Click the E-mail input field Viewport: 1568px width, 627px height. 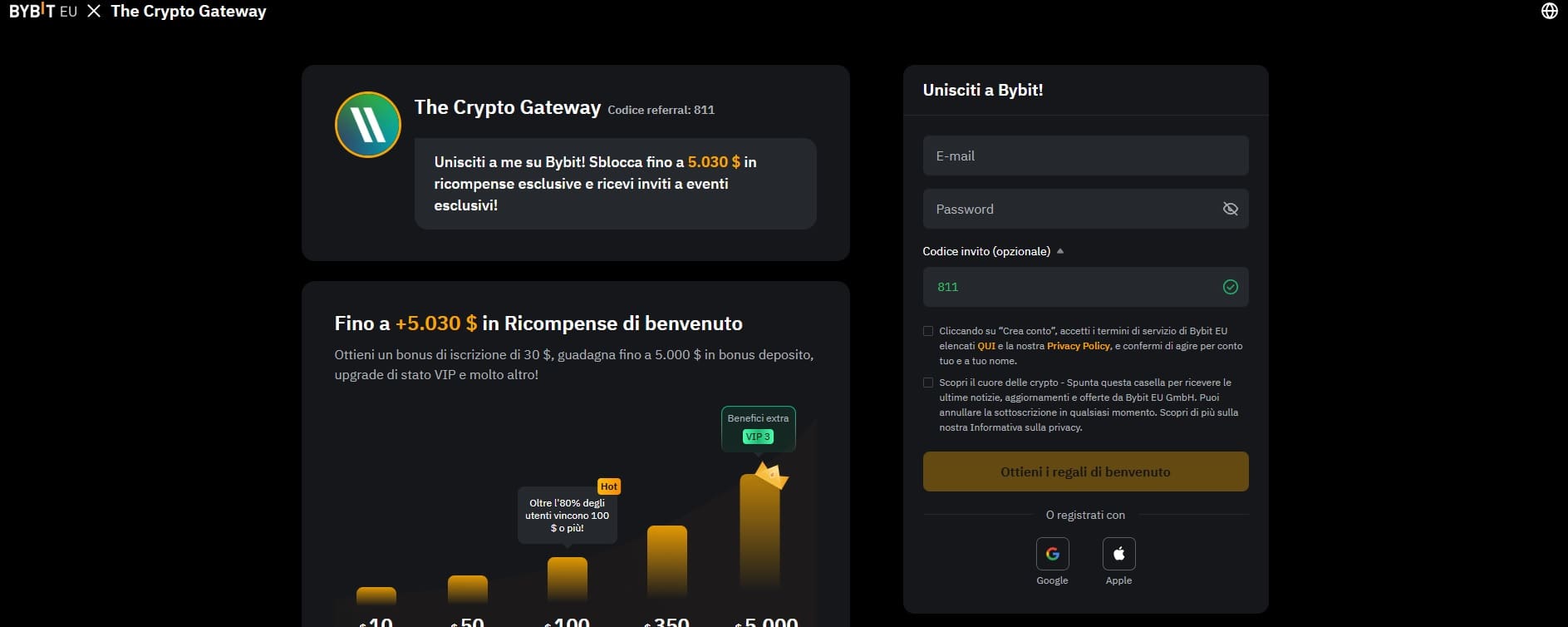1085,156
